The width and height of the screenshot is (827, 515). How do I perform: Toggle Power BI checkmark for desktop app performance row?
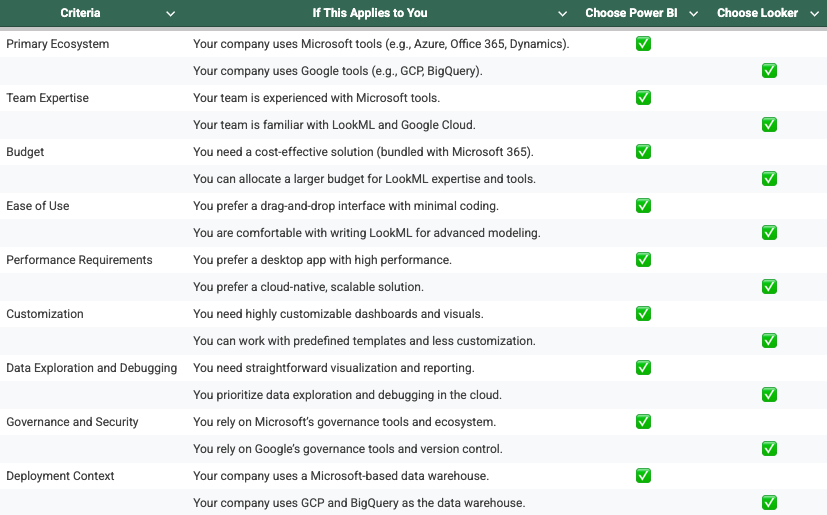pos(643,260)
